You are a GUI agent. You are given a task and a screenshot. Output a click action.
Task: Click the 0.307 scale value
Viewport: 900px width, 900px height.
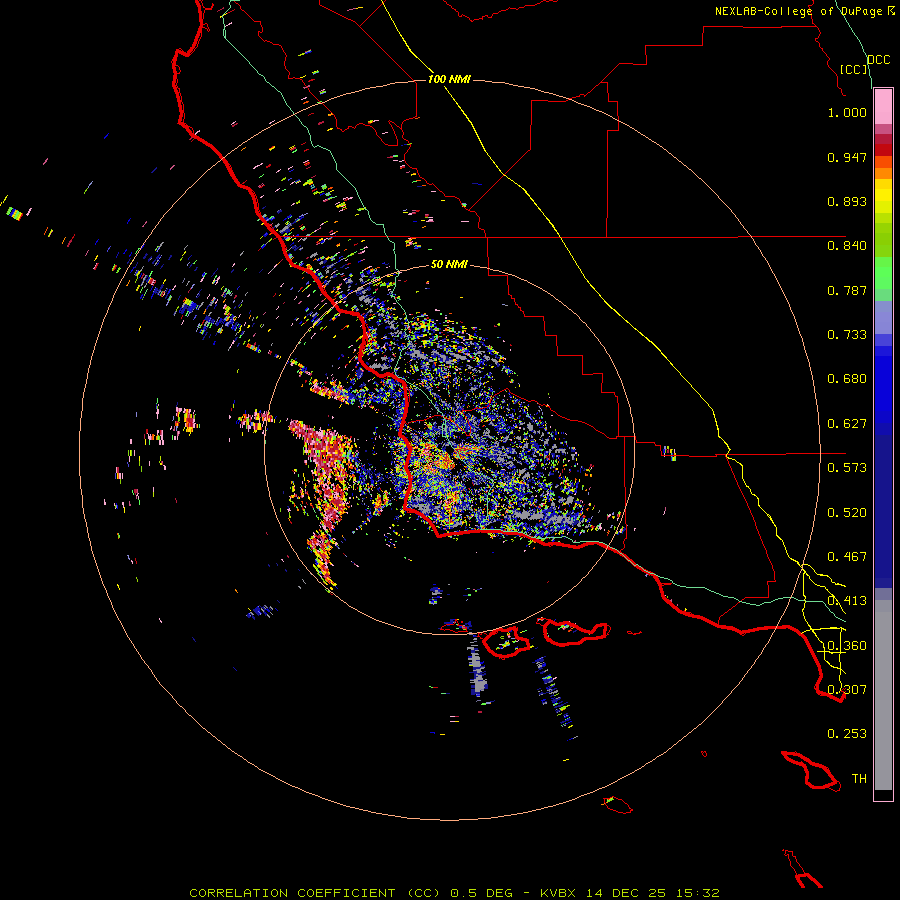847,689
